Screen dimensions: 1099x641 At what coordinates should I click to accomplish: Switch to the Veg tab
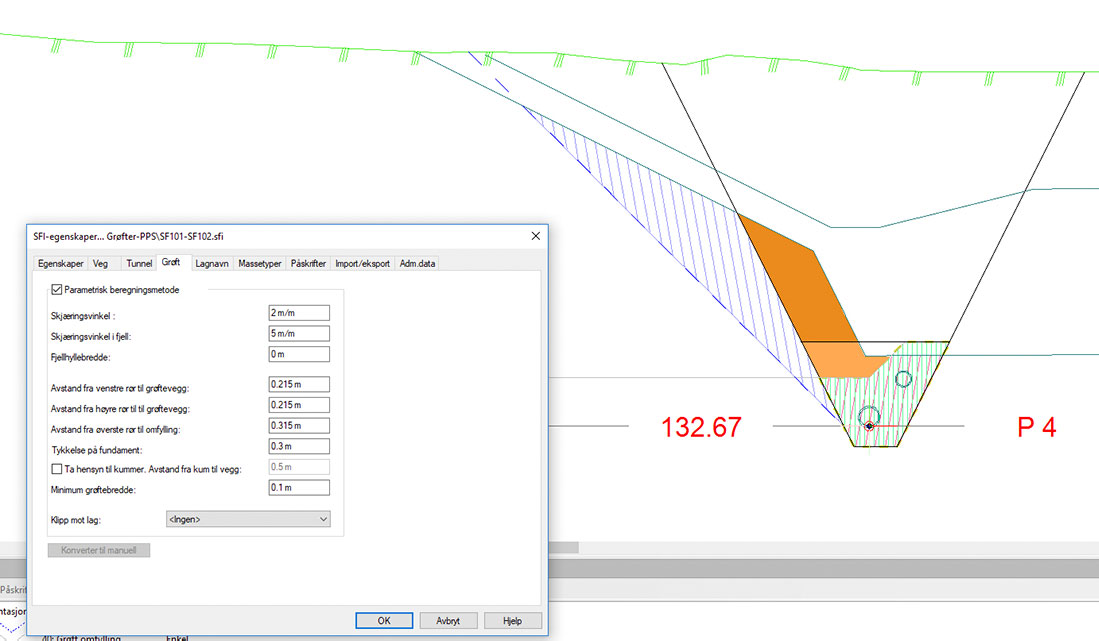[101, 264]
